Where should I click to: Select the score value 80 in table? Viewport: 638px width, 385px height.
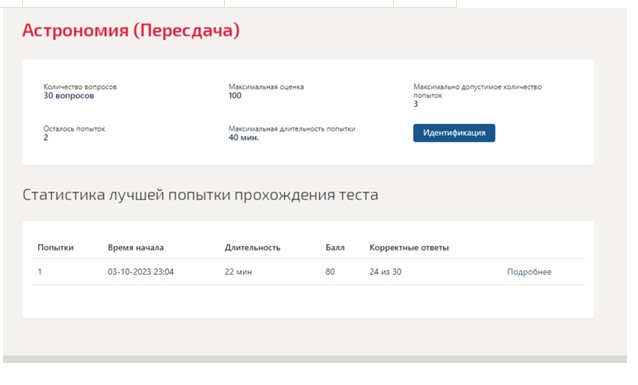[x=330, y=272]
